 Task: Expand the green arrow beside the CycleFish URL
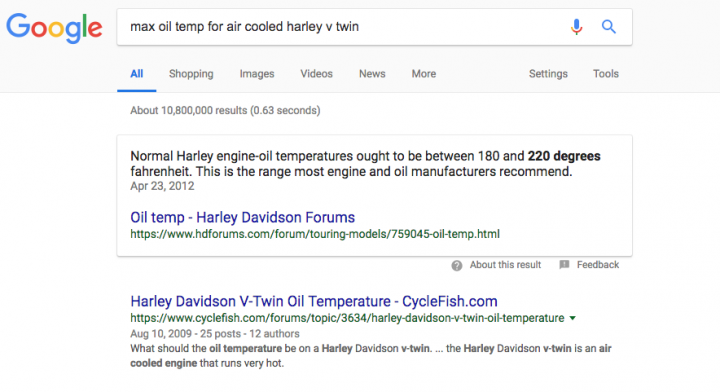click(573, 318)
